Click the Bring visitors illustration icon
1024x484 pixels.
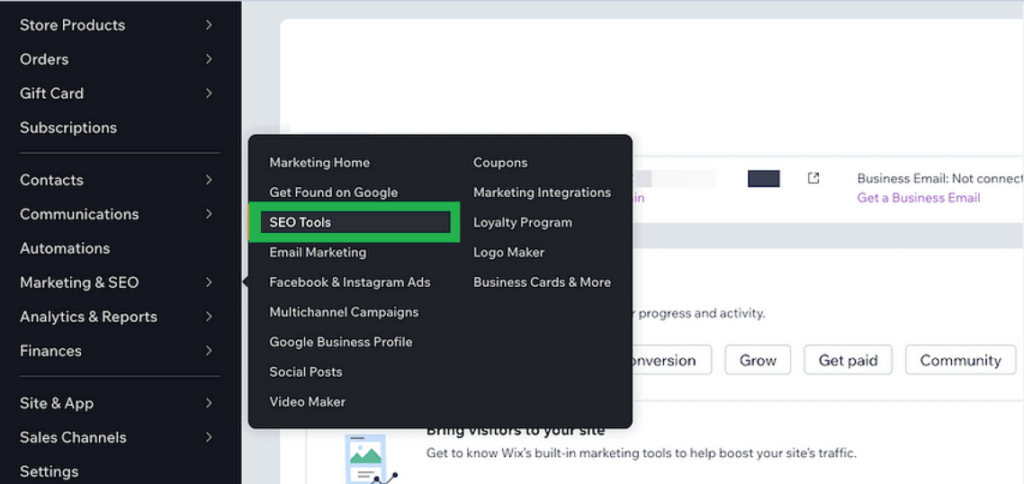(366, 459)
